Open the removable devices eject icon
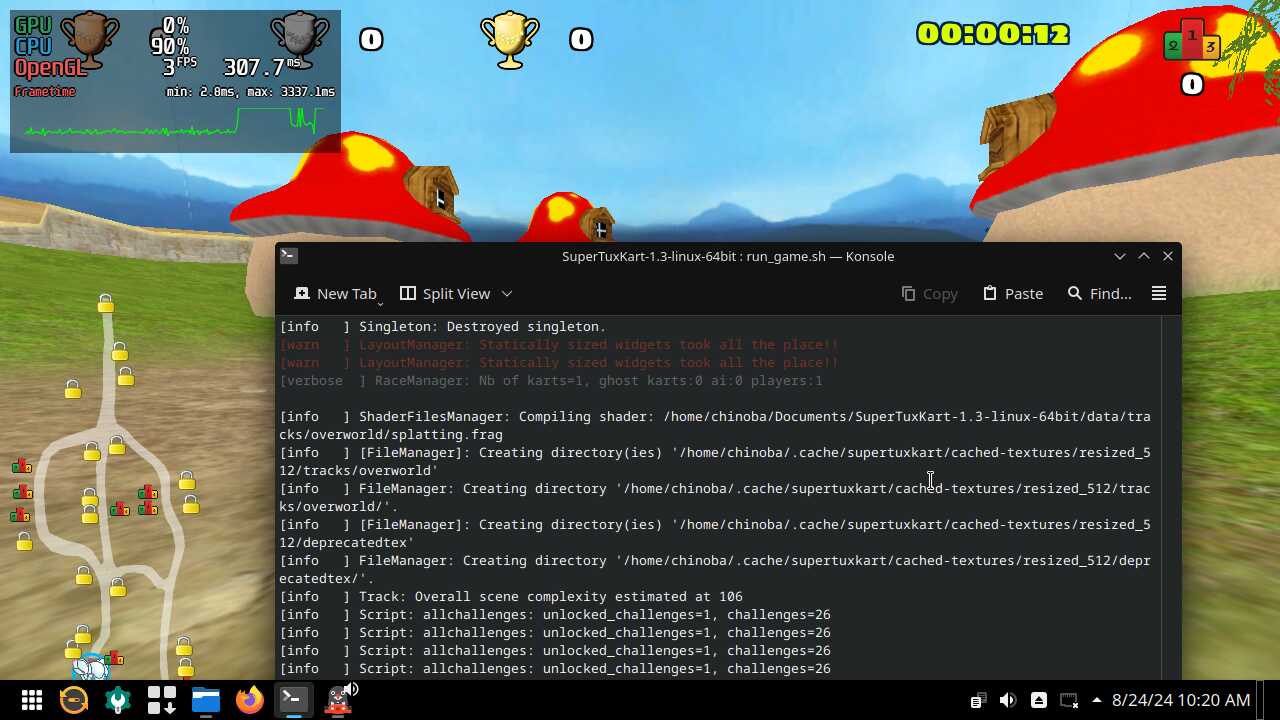1280x720 pixels. point(1039,701)
